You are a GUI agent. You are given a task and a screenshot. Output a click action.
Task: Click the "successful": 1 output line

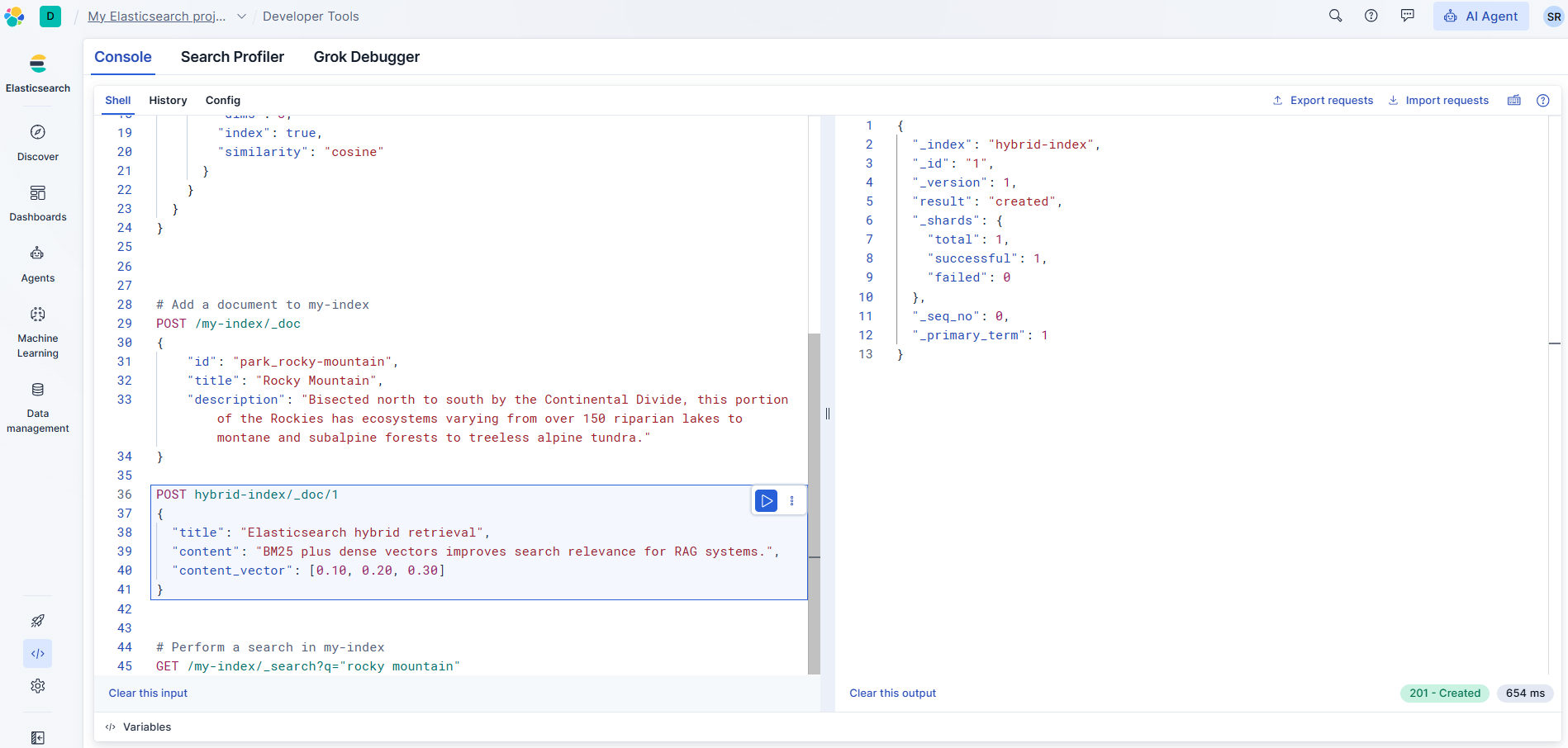[987, 258]
